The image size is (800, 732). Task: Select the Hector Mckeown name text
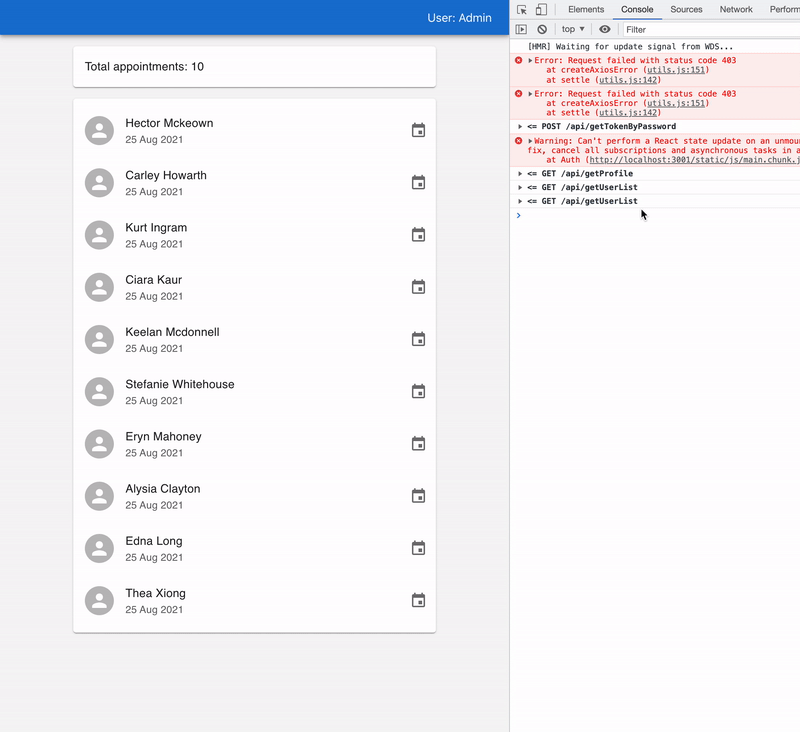[x=169, y=123]
